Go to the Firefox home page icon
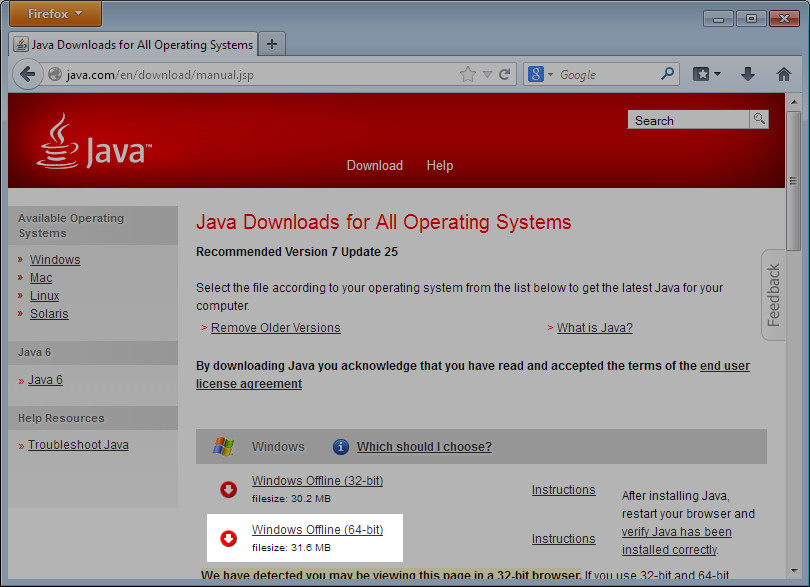This screenshot has width=810, height=587. pos(784,74)
